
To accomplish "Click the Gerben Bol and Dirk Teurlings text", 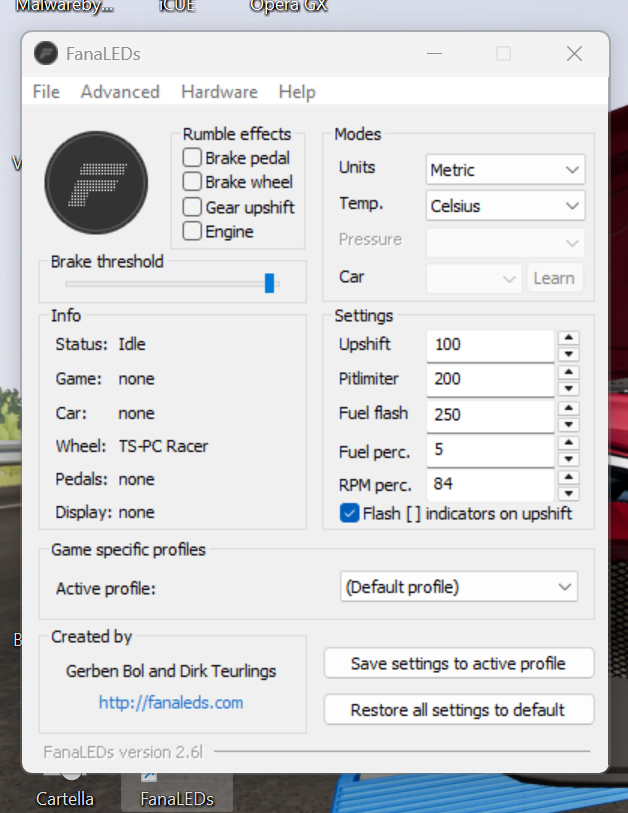I will click(x=171, y=671).
